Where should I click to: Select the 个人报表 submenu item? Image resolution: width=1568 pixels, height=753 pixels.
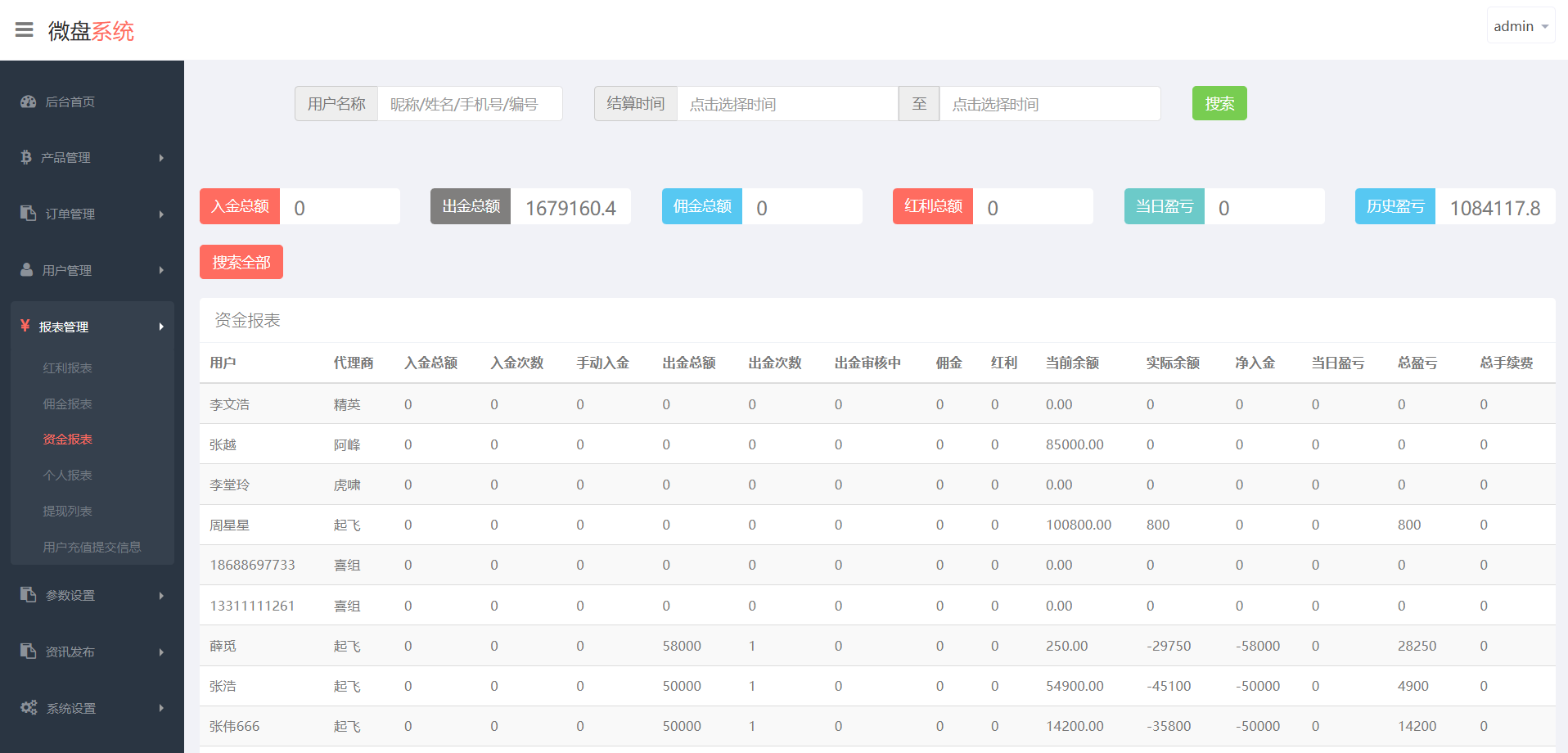click(x=68, y=476)
